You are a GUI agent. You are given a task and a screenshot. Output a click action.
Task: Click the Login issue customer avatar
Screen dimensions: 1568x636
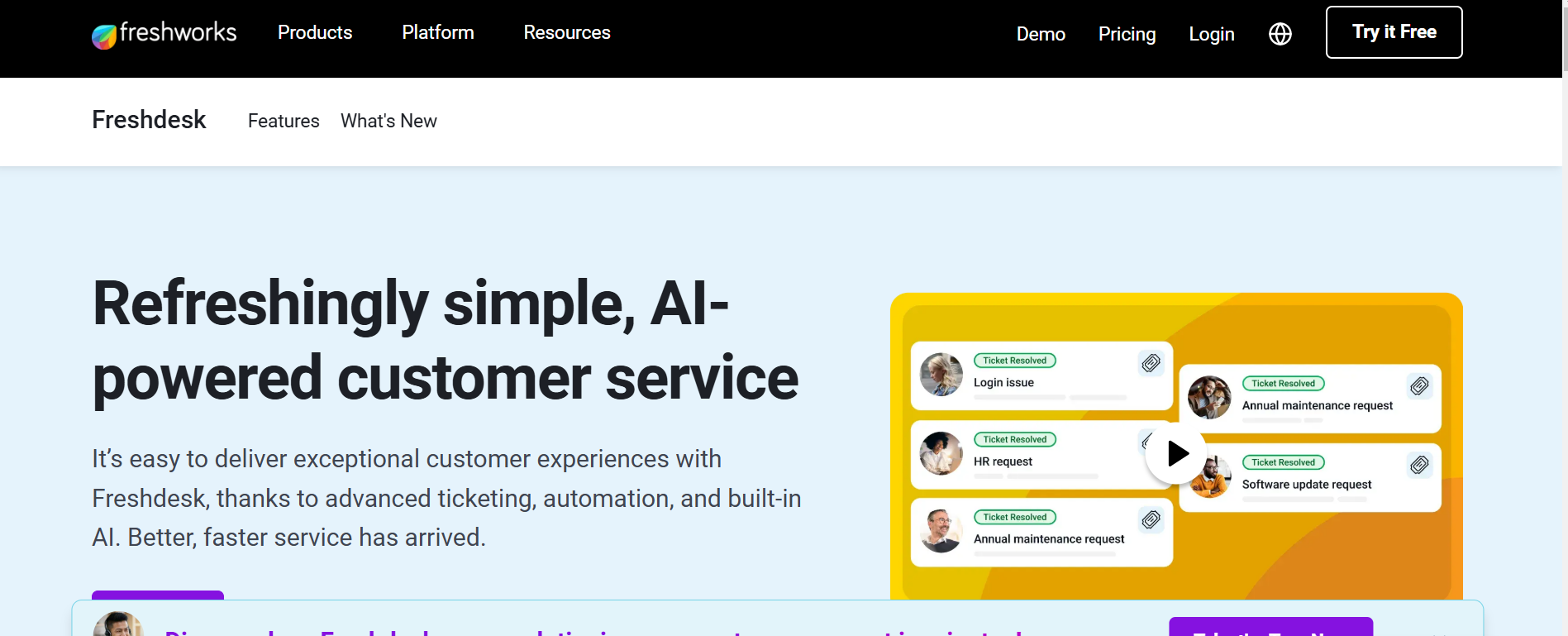point(941,375)
